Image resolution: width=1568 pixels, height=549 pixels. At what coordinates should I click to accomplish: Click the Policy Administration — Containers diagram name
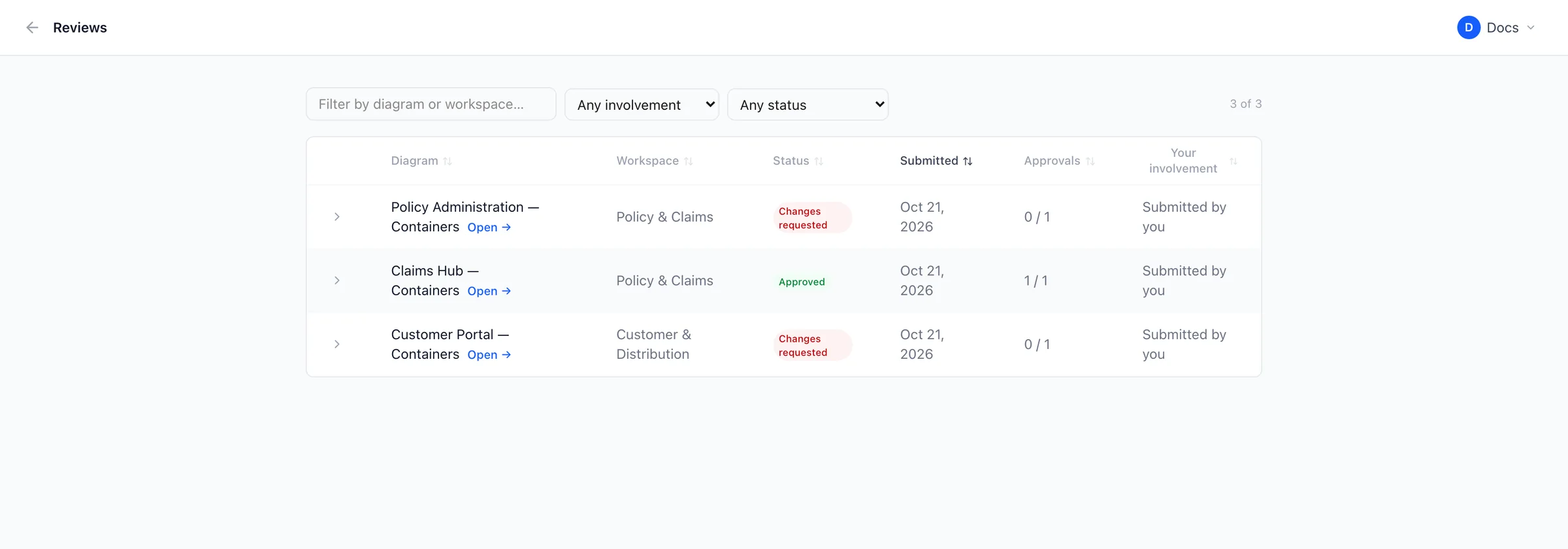(465, 217)
